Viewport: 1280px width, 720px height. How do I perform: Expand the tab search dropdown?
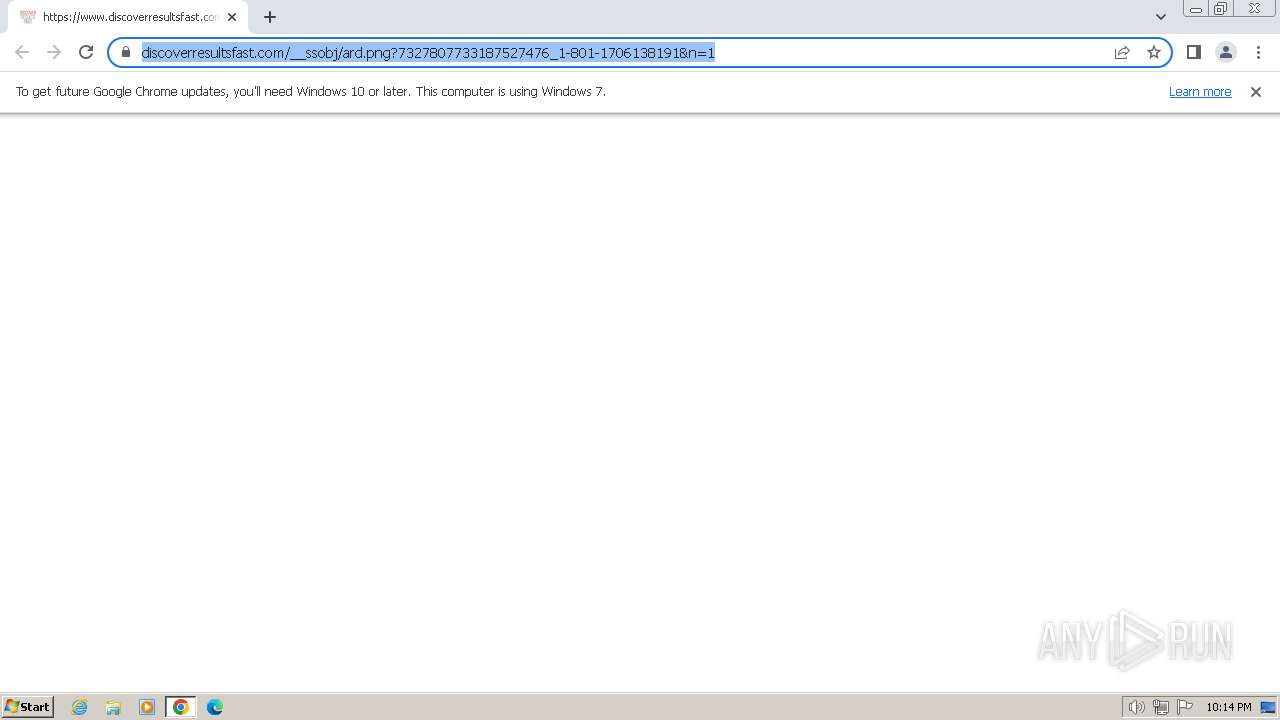(1161, 17)
